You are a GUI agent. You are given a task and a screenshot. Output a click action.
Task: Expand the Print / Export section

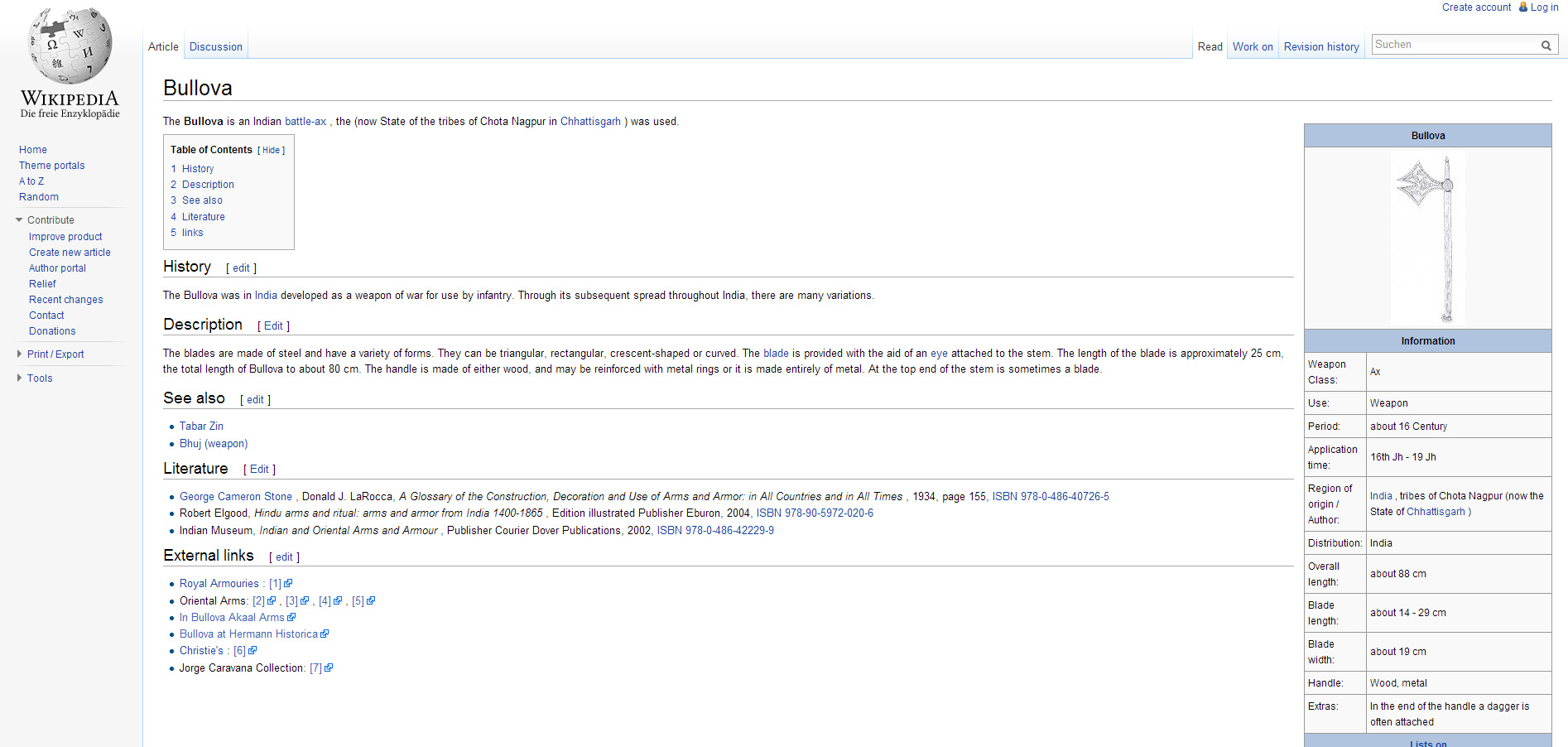(x=19, y=354)
